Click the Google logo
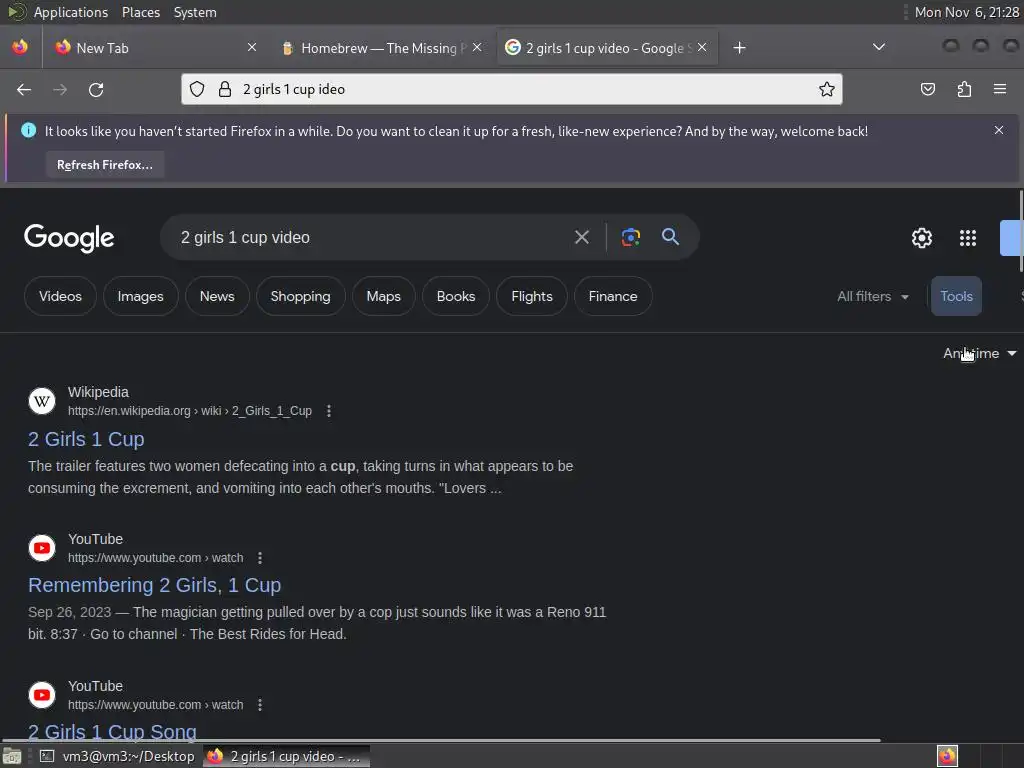This screenshot has width=1024, height=768. pos(69,238)
